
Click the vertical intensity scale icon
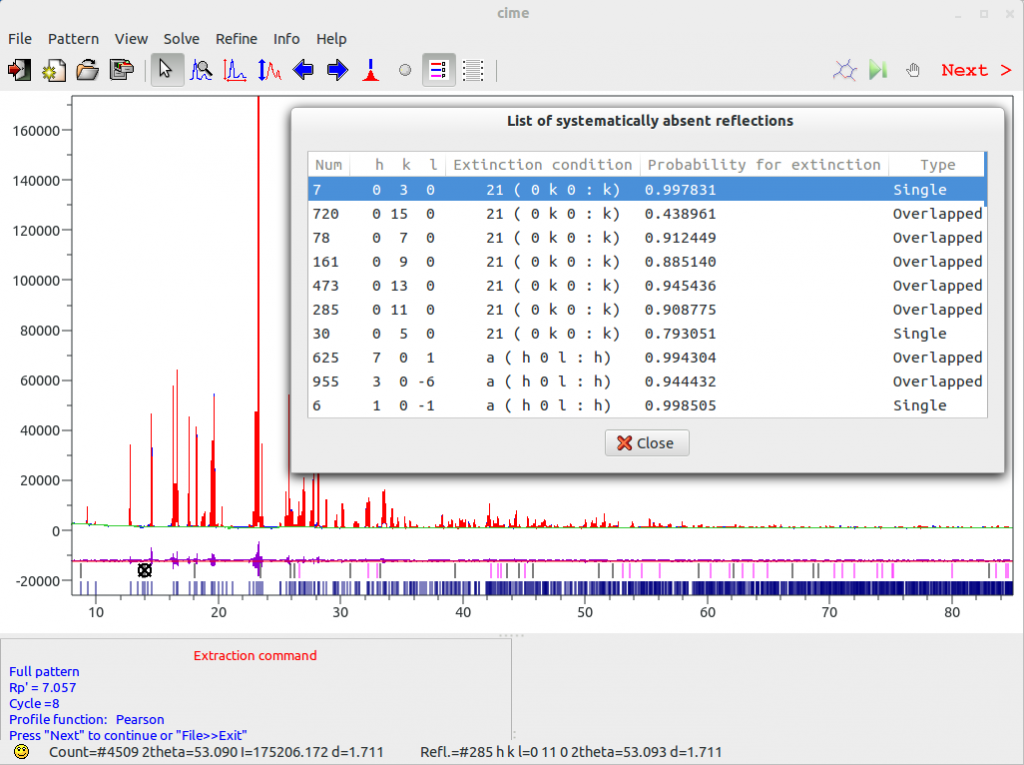269,70
